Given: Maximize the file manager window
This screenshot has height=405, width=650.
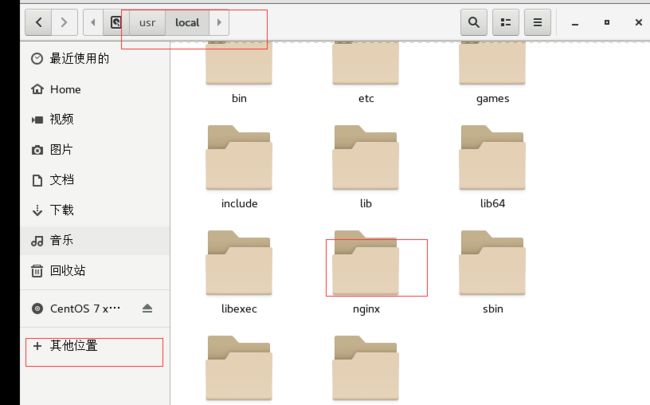Looking at the screenshot, I should [x=607, y=22].
